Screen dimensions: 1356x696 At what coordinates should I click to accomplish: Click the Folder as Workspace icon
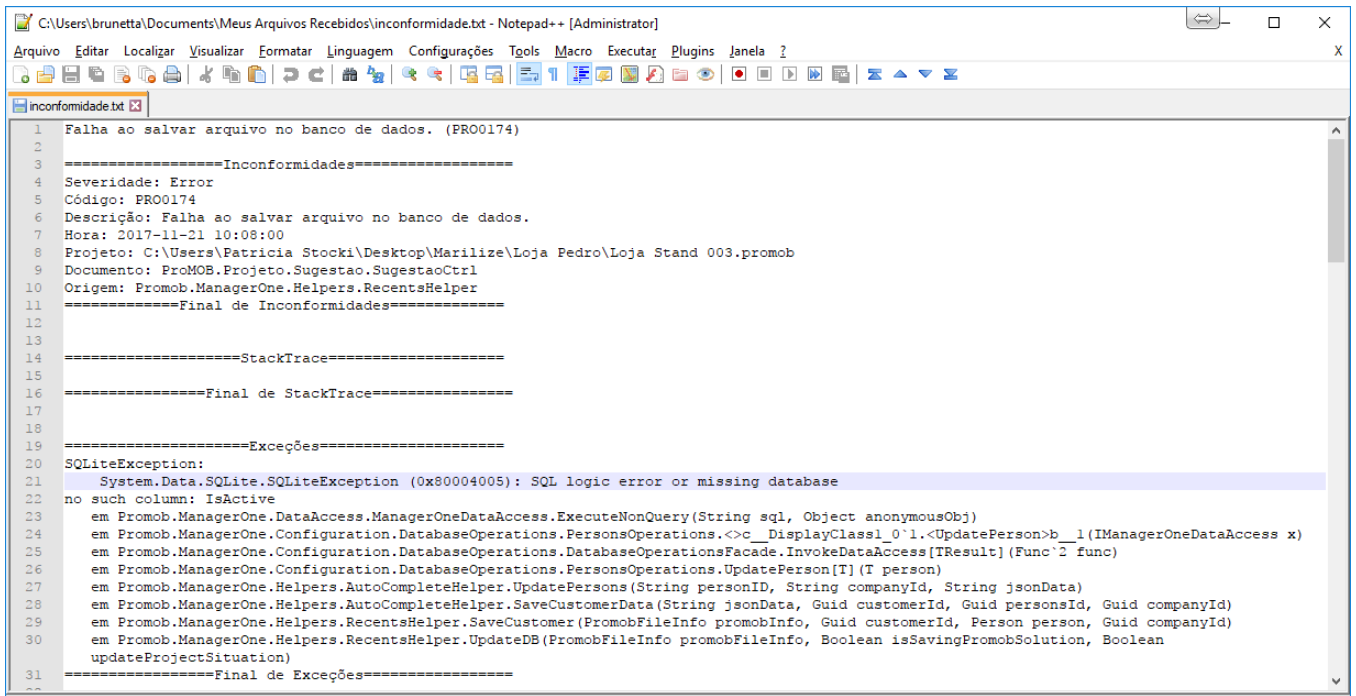[680, 74]
